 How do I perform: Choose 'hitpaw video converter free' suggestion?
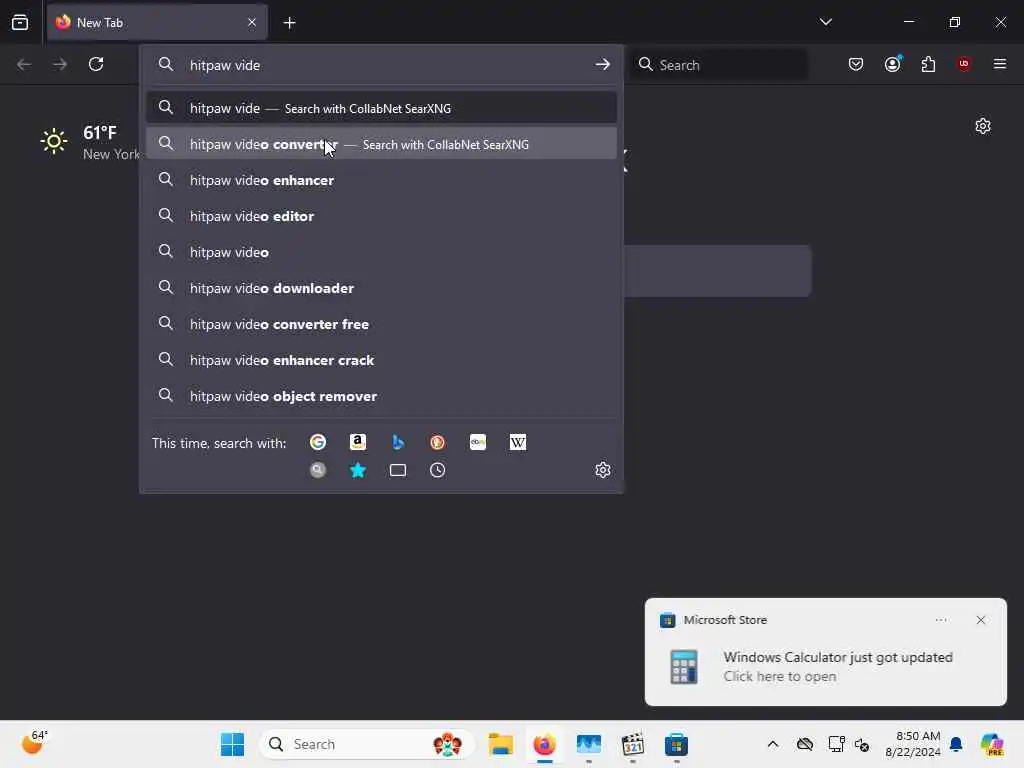[x=381, y=324]
